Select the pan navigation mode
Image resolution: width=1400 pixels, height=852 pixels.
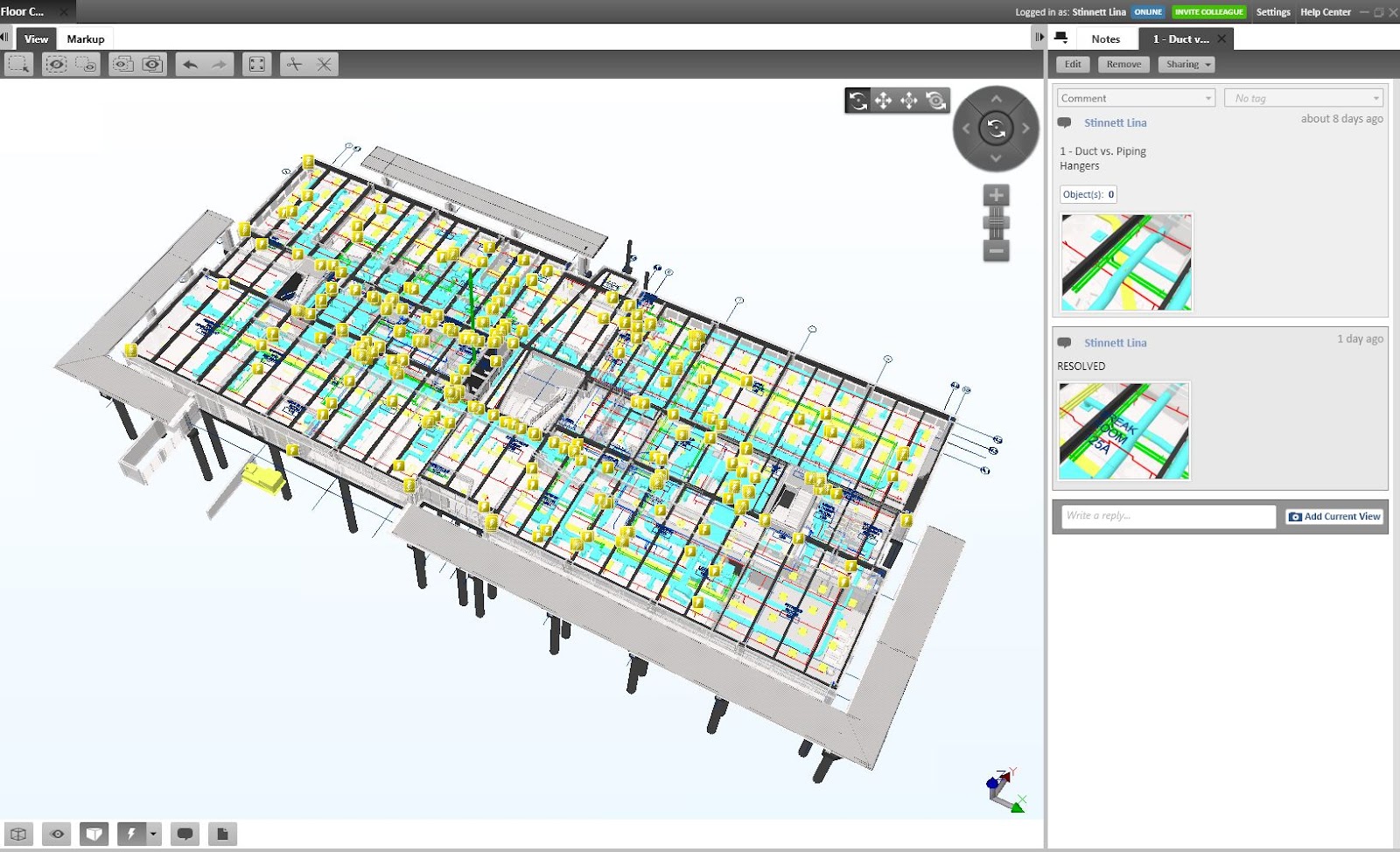884,101
